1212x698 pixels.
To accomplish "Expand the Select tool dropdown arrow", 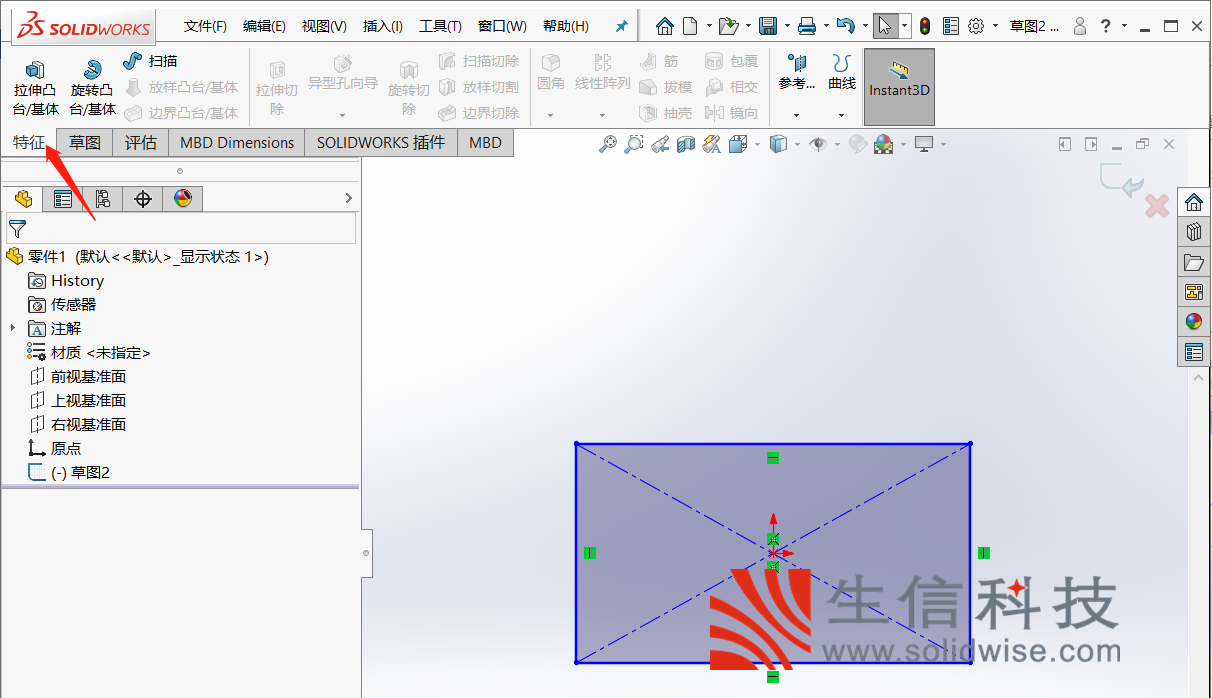I will pyautogui.click(x=905, y=26).
